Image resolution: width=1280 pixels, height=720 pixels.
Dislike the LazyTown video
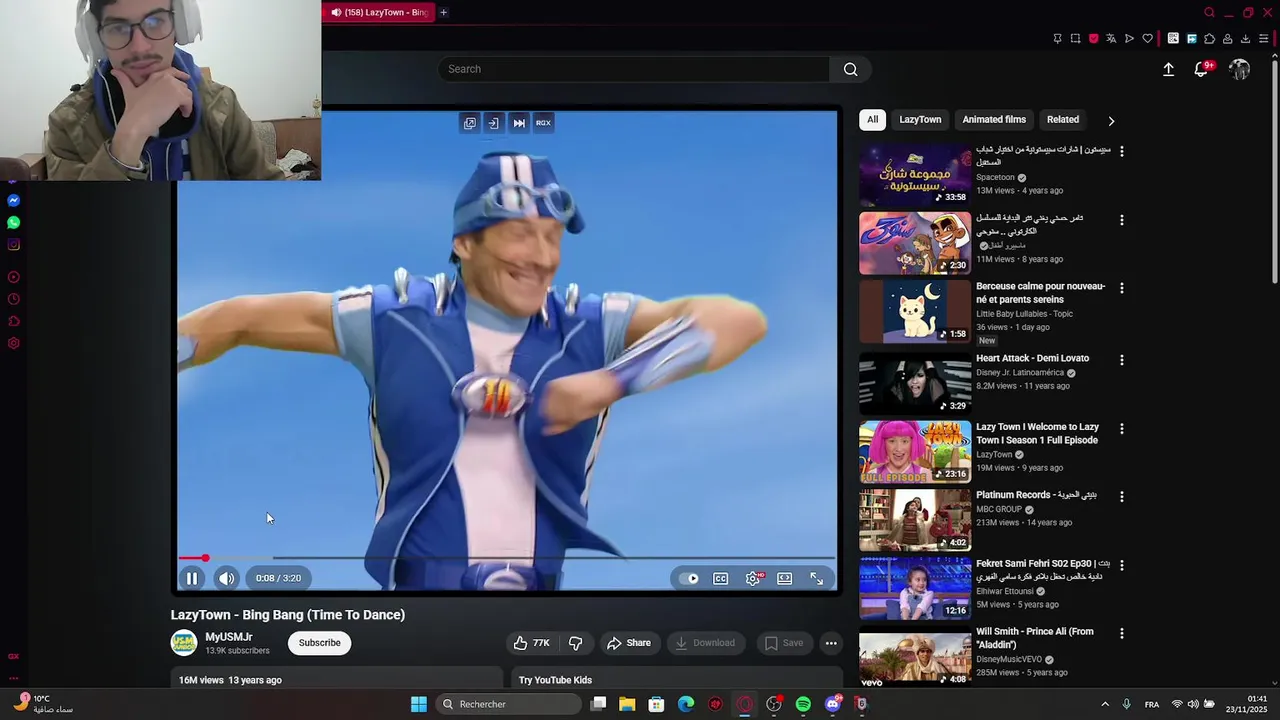coord(575,643)
